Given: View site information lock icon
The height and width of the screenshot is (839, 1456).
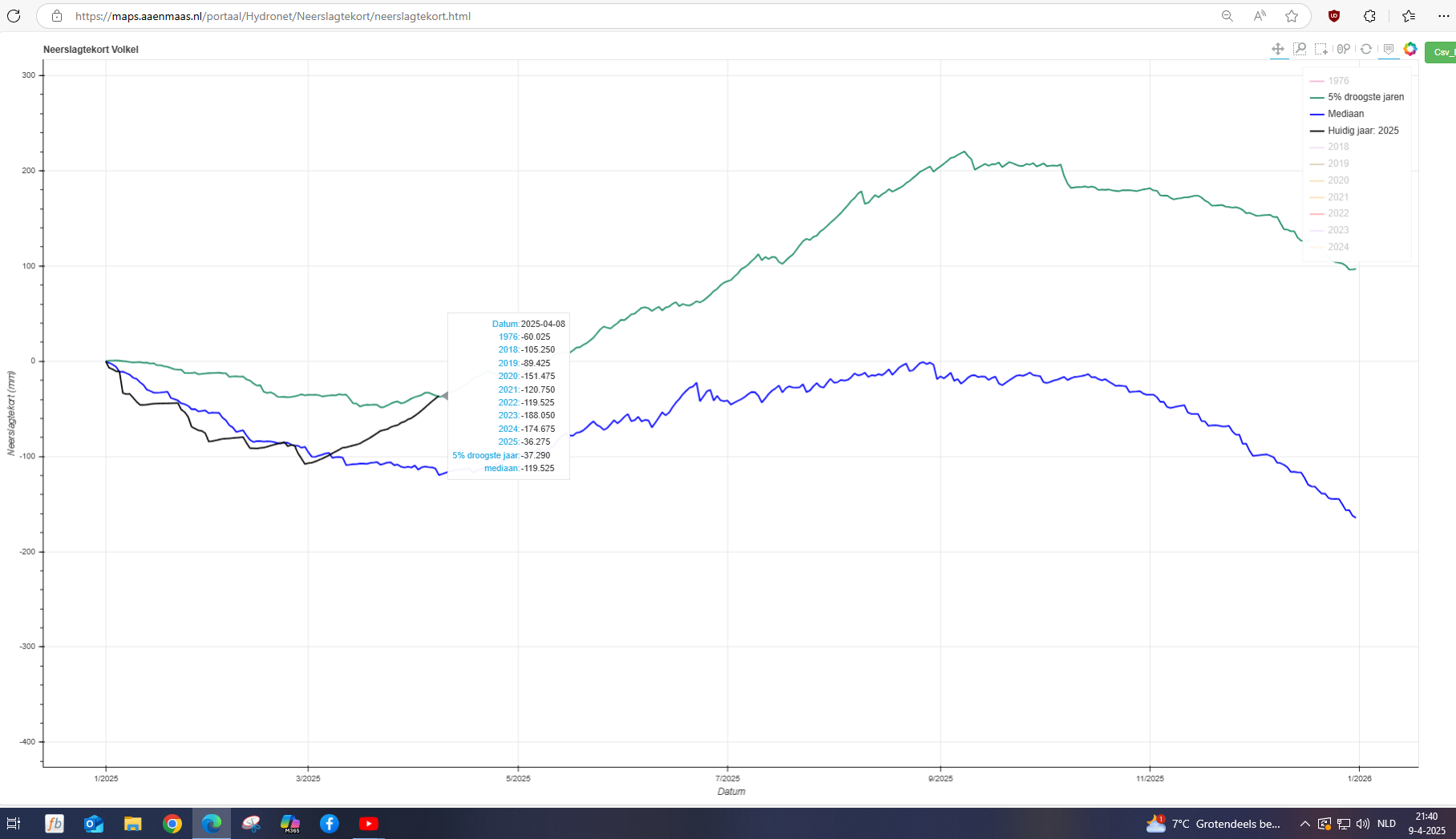Looking at the screenshot, I should [56, 16].
